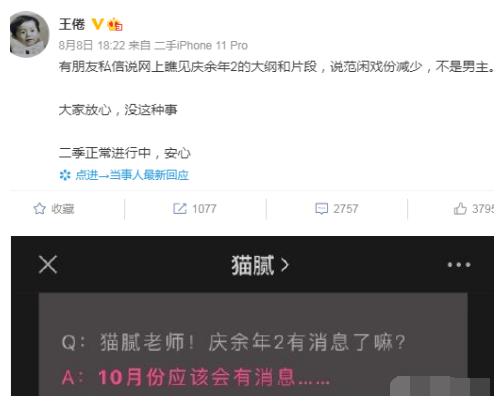The height and width of the screenshot is (406, 504).
Task: Toggle like with the thumbs-up icon
Action: tap(460, 209)
